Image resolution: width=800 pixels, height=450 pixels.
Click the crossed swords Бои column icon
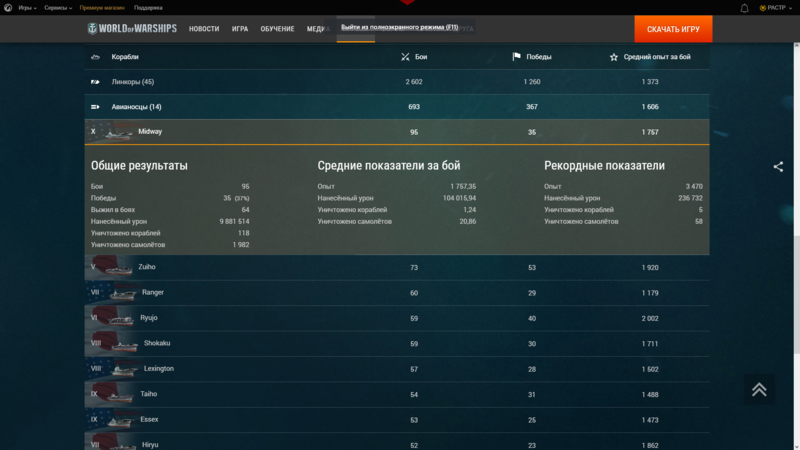(405, 57)
